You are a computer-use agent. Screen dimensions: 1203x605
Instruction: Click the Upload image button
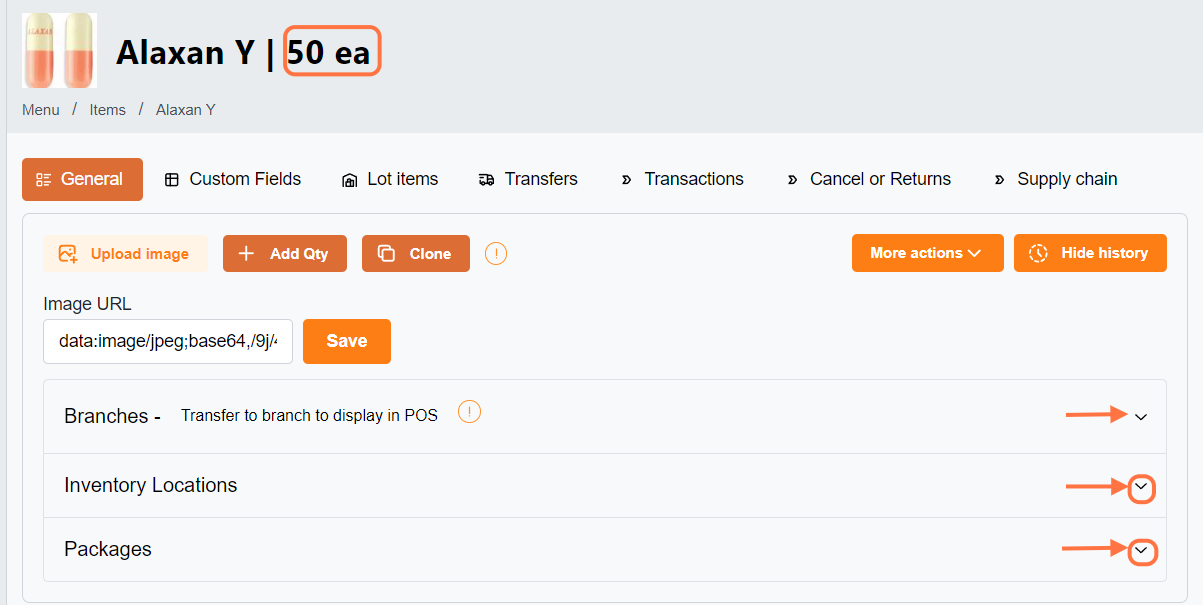click(x=125, y=254)
